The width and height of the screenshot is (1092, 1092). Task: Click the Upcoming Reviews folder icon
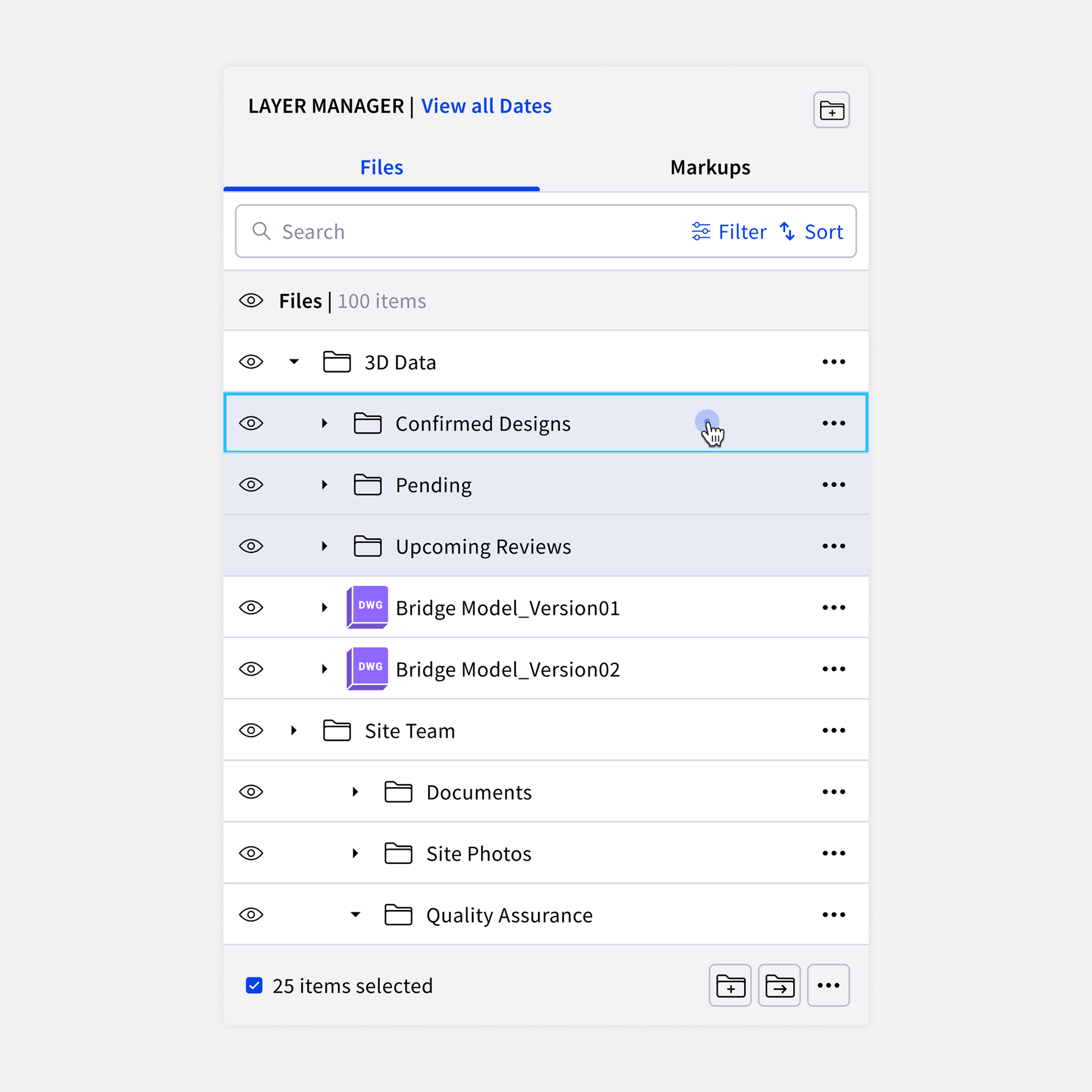pyautogui.click(x=367, y=546)
